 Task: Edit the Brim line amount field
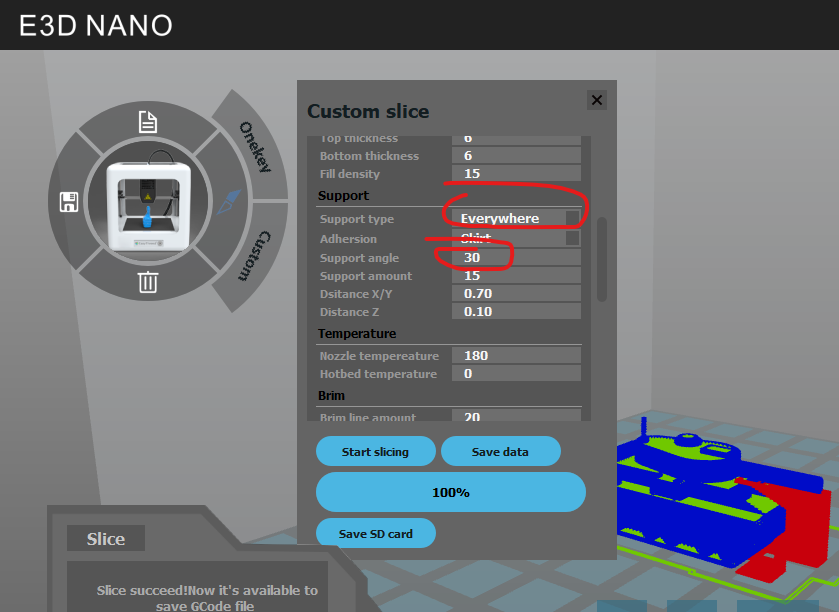tap(516, 416)
